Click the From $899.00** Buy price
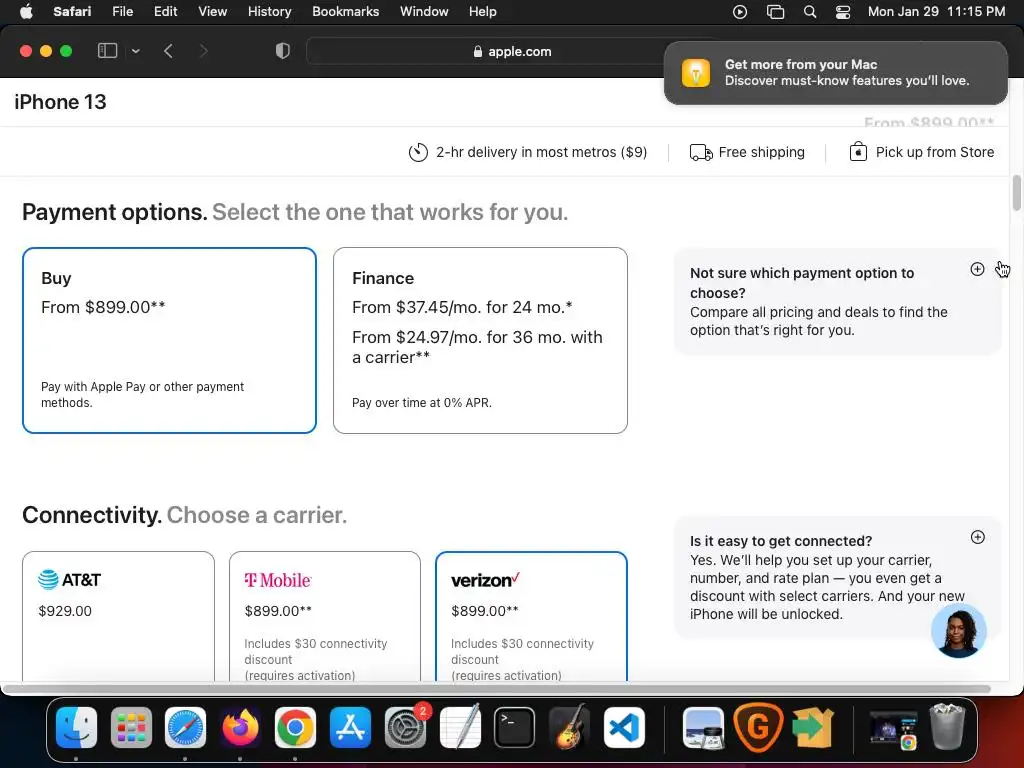This screenshot has width=1024, height=768. 103,307
